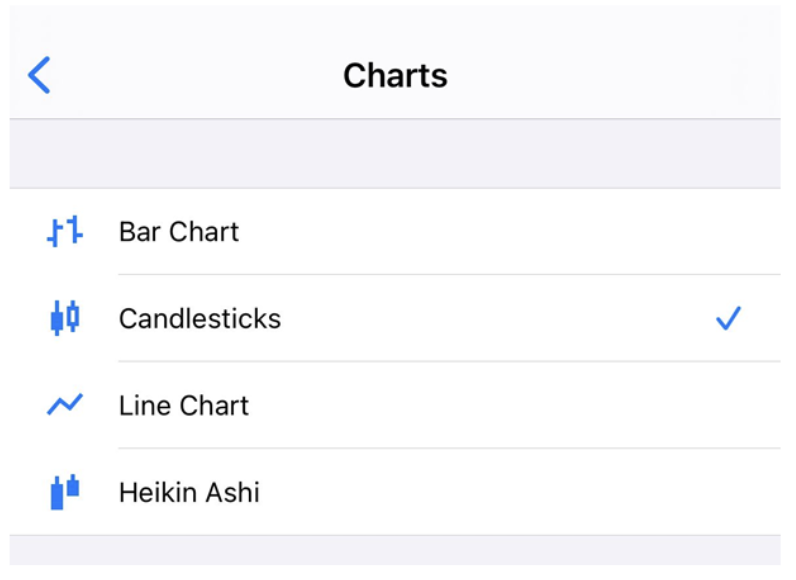Choose the Candlesticks text label

click(200, 319)
